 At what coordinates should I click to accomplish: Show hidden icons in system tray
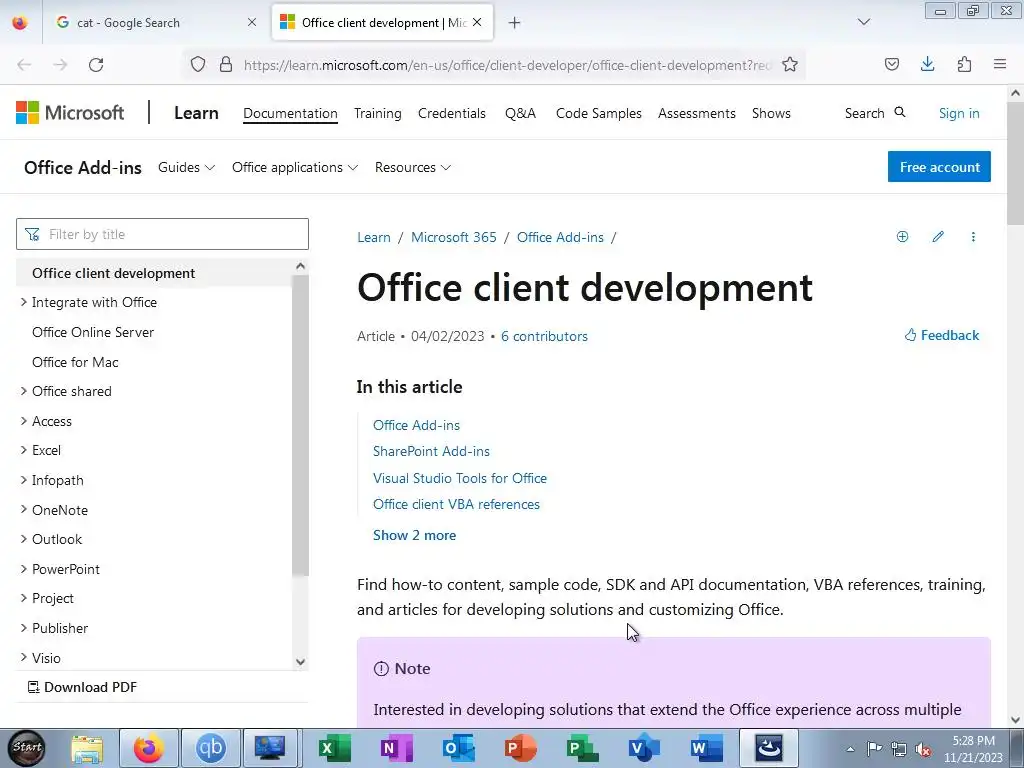click(850, 749)
